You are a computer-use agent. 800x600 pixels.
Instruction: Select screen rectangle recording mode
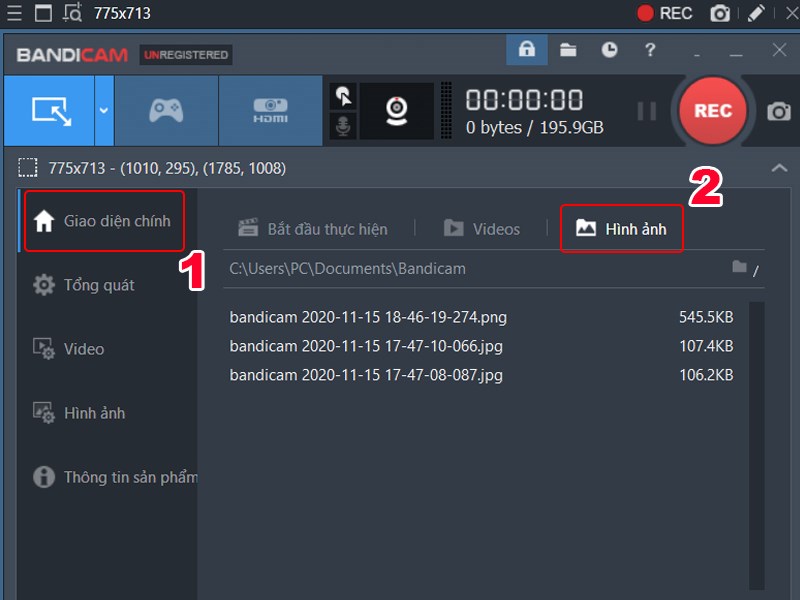49,111
